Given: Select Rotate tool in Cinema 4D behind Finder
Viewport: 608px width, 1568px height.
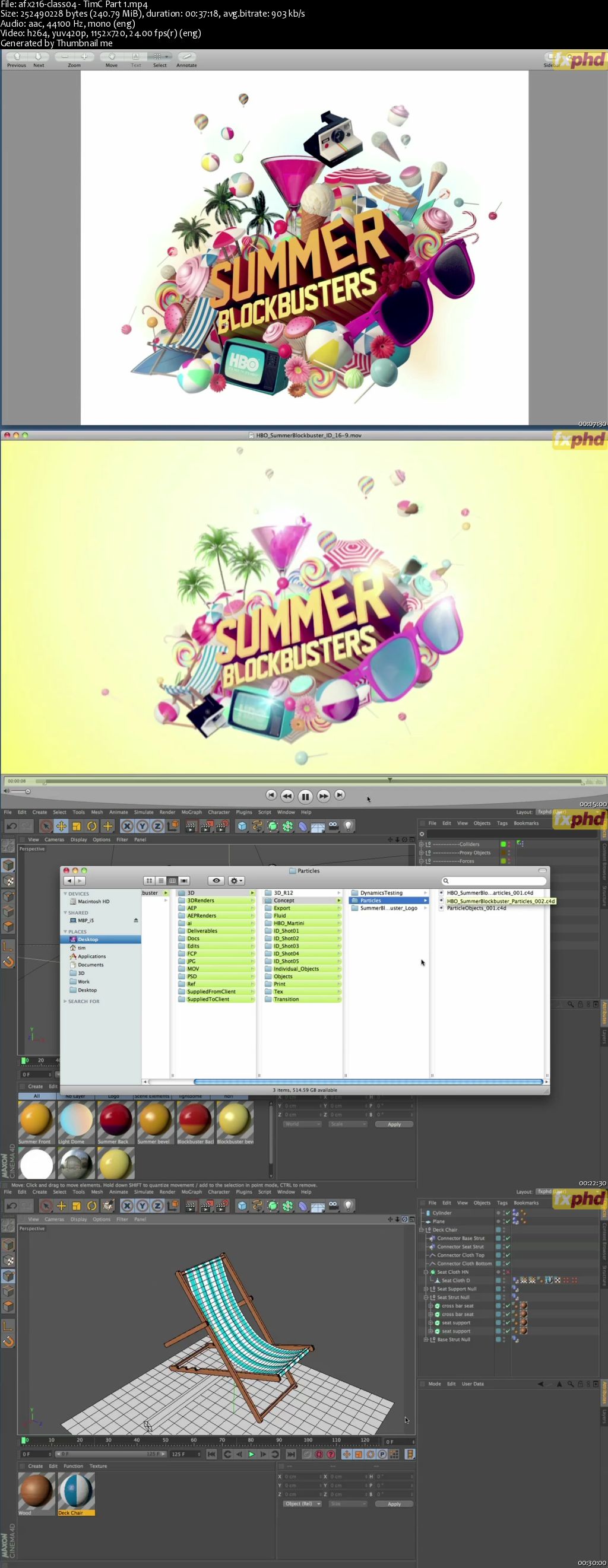Looking at the screenshot, I should pyautogui.click(x=92, y=826).
